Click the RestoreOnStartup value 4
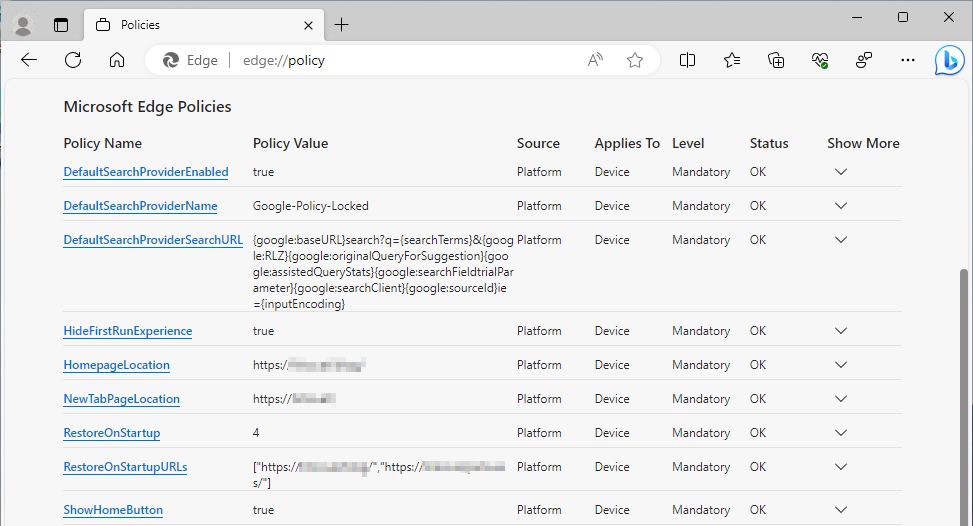The width and height of the screenshot is (973, 526). [256, 433]
